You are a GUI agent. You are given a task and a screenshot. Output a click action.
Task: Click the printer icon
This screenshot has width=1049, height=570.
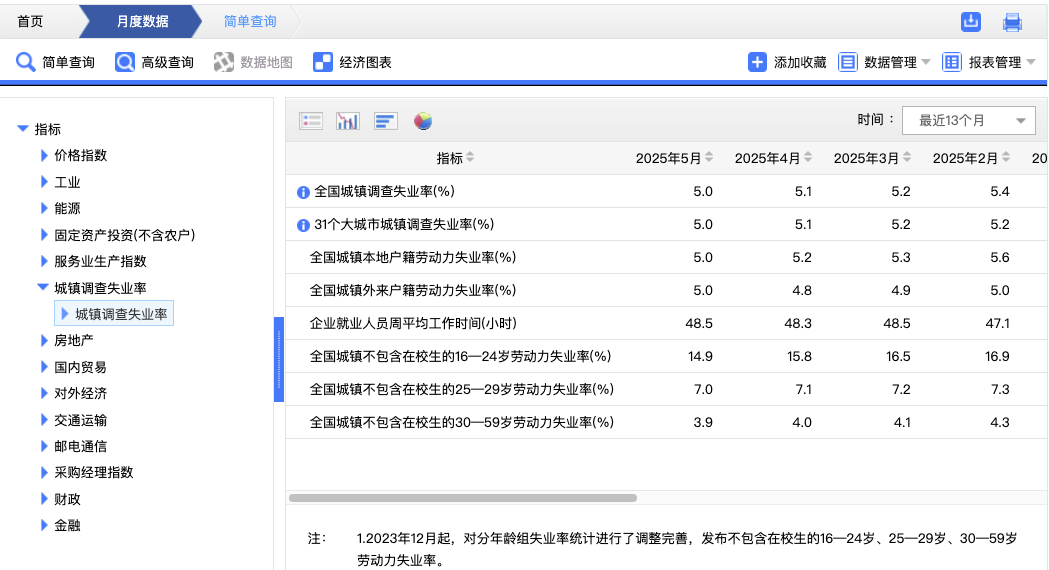point(1012,22)
